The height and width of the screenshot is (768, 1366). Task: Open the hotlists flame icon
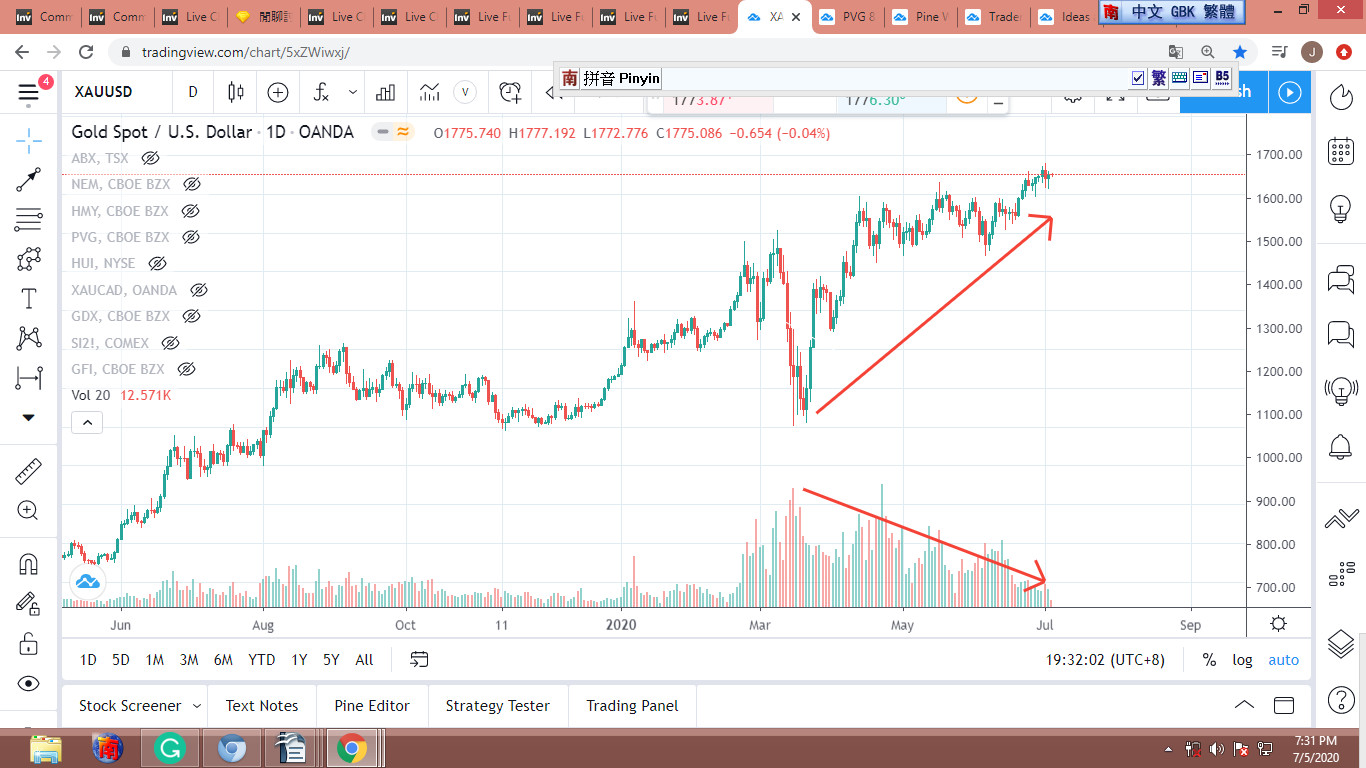click(1340, 96)
